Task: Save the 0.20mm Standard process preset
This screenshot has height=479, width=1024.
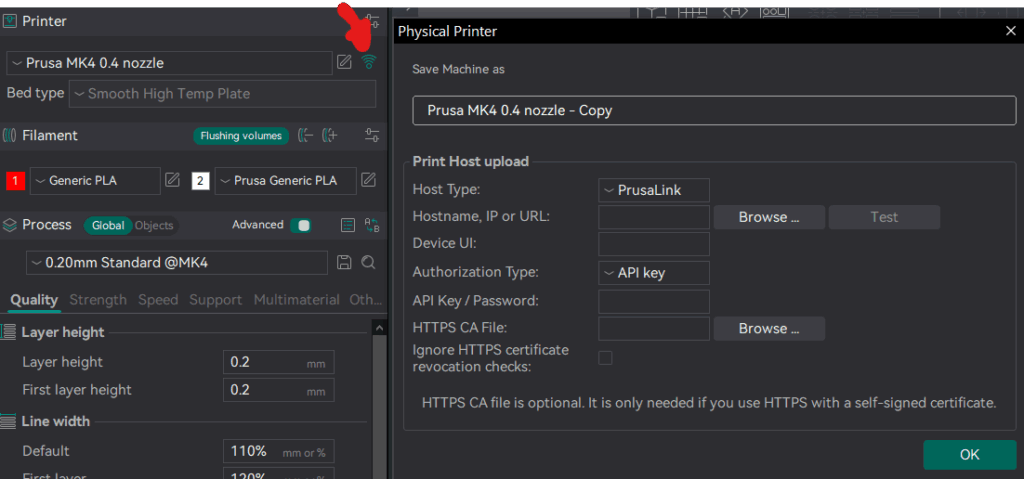Action: [345, 262]
